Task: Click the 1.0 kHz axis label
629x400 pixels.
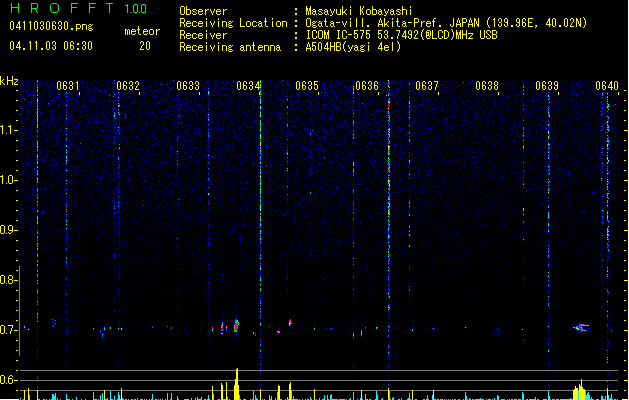Action: click(9, 180)
